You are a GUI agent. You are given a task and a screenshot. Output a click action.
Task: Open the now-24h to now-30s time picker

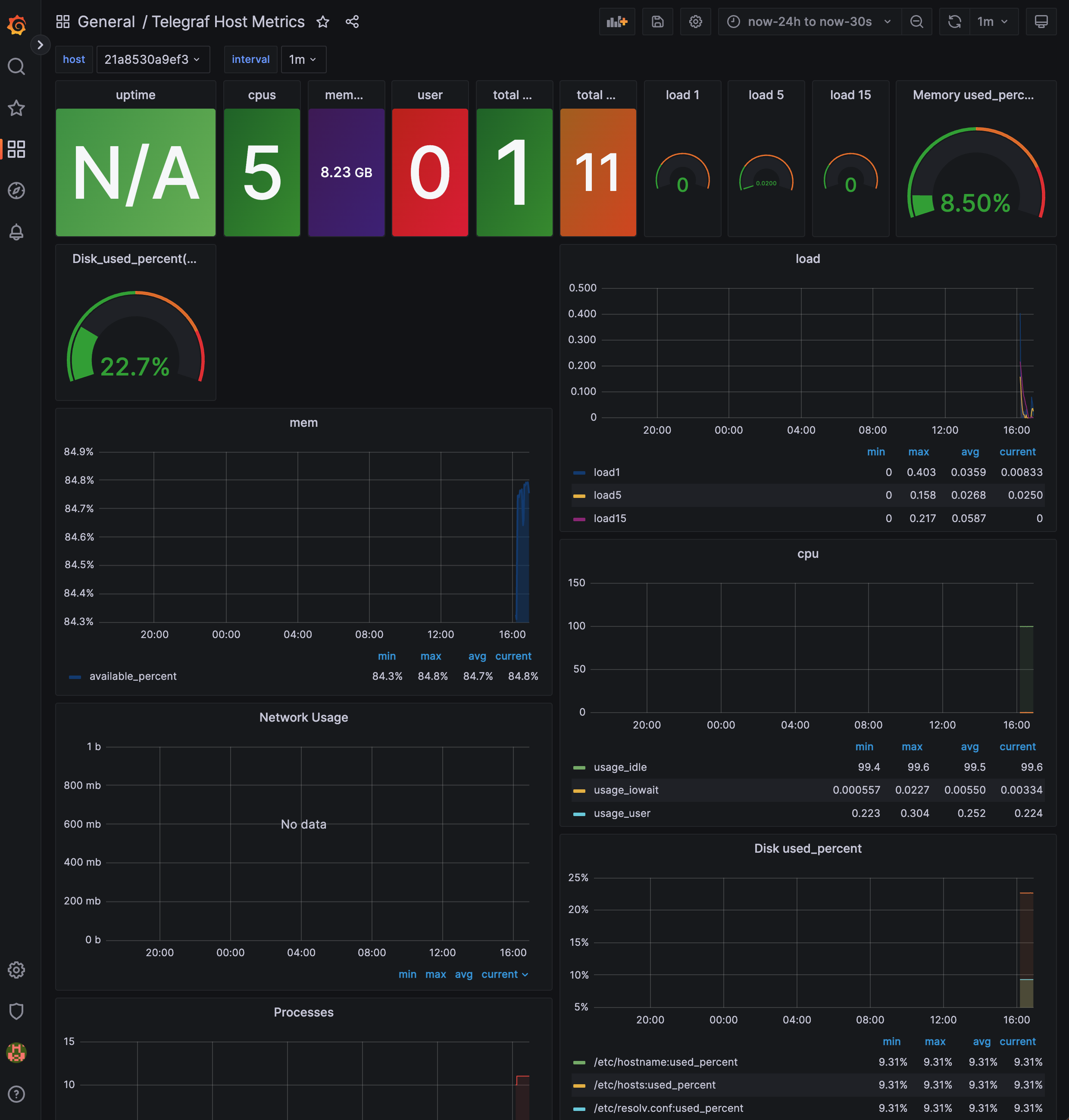click(x=808, y=22)
